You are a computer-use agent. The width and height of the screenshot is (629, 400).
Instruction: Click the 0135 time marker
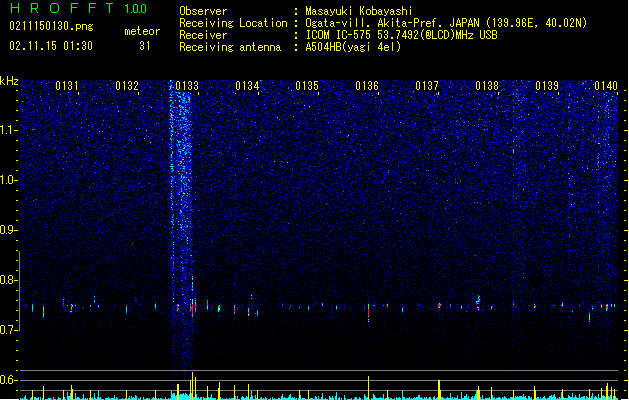pos(307,86)
